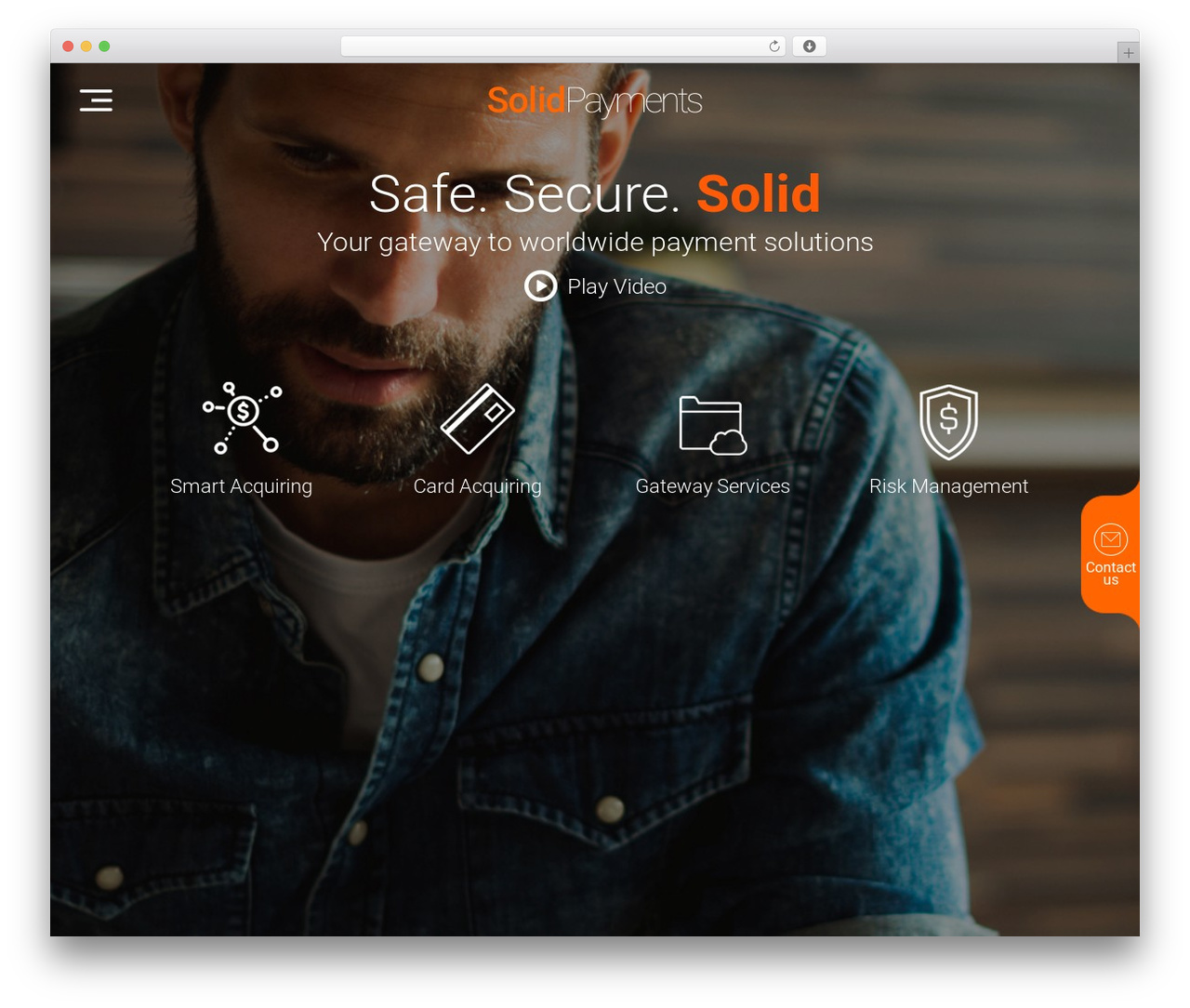Click the red close window button
Image resolution: width=1190 pixels, height=1008 pixels.
pos(68,46)
